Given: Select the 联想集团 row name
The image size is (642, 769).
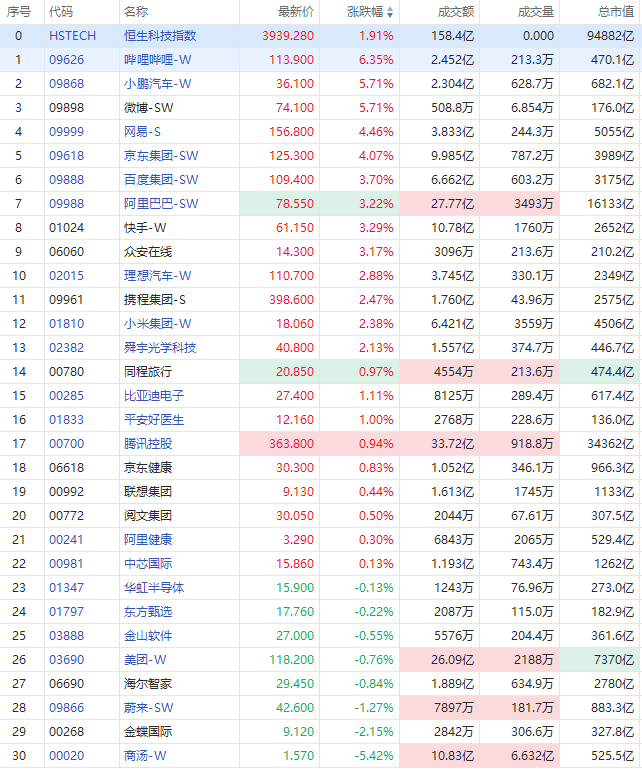Looking at the screenshot, I should pyautogui.click(x=148, y=492).
